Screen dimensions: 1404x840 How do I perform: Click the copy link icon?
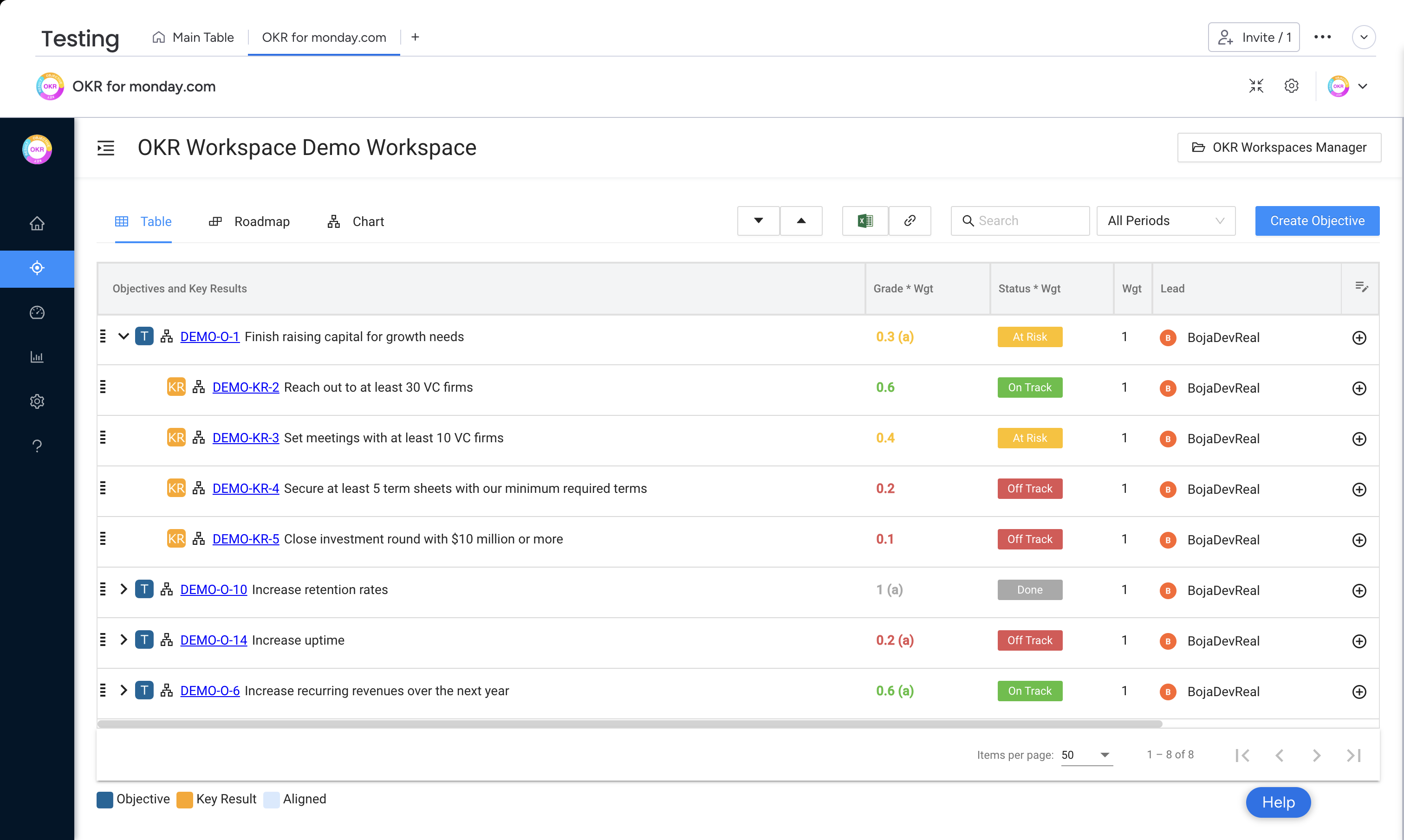click(x=910, y=221)
